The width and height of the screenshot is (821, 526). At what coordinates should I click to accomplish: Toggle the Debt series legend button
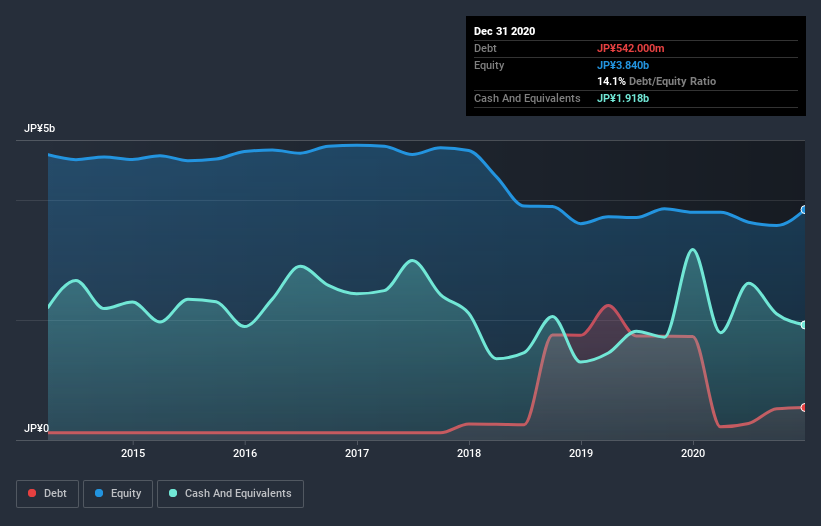(47, 494)
